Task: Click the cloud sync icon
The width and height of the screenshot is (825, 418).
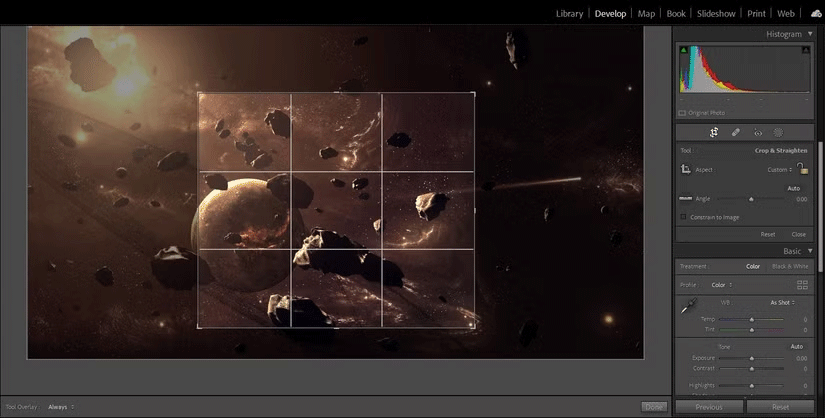Action: click(x=816, y=14)
